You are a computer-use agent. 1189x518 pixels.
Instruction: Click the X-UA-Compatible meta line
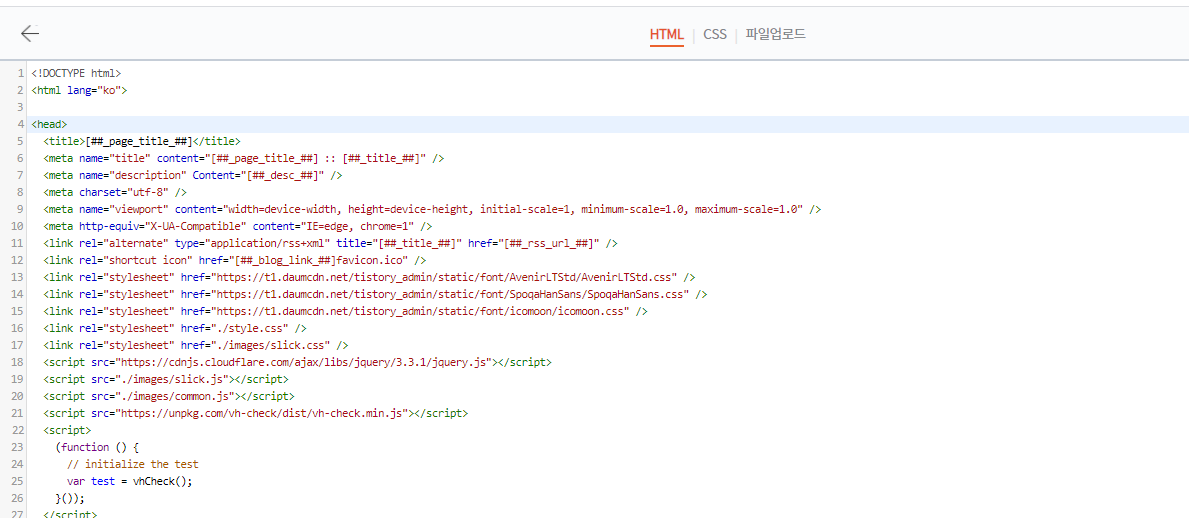pos(237,227)
